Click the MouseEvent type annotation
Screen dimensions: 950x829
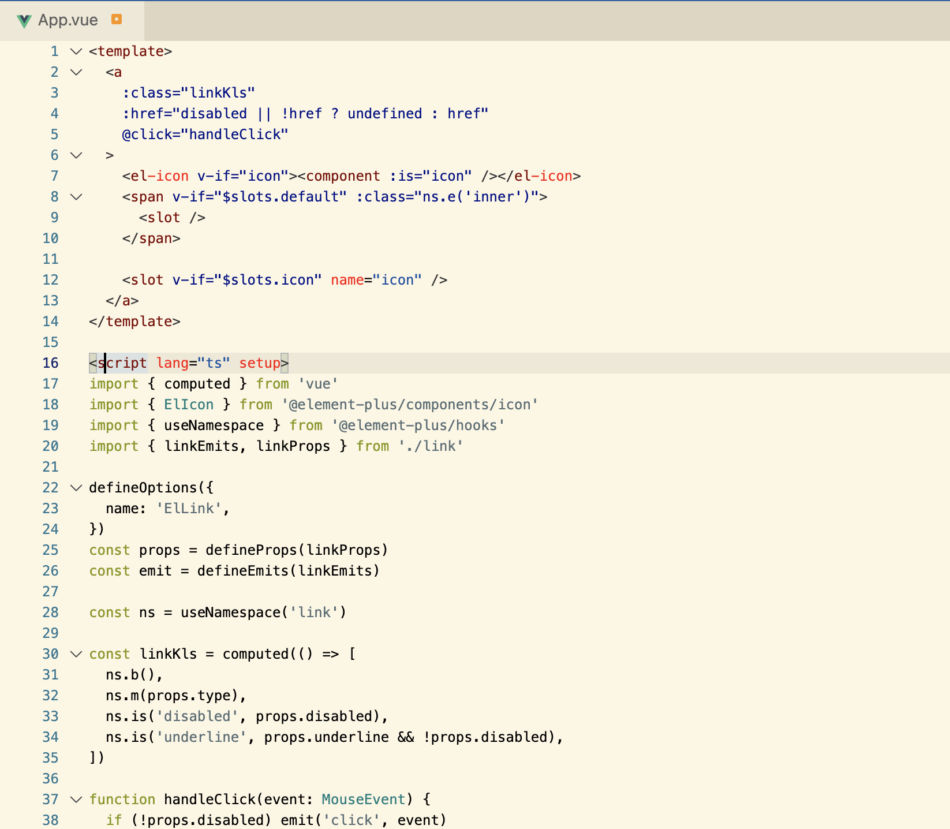(x=364, y=799)
